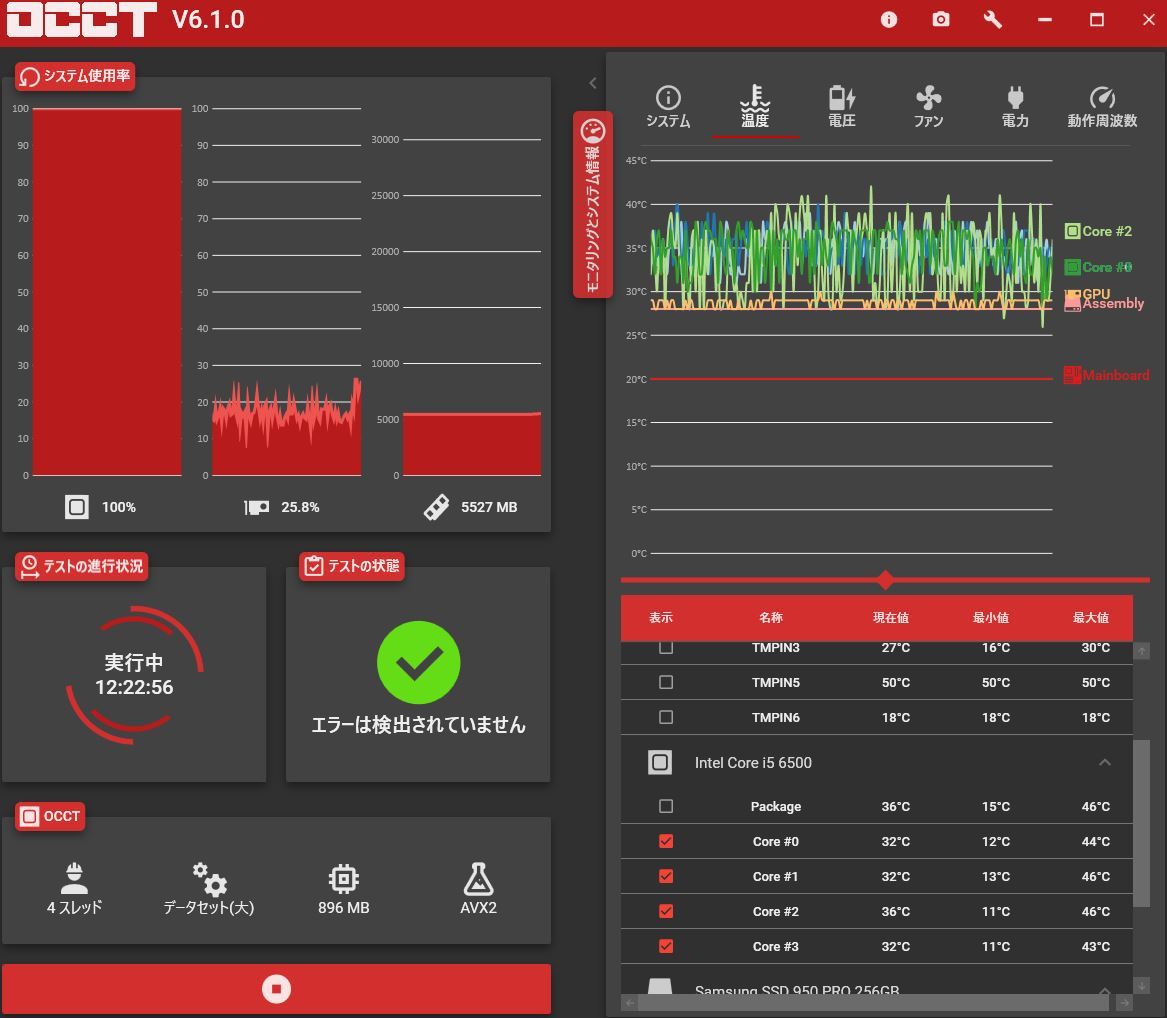Click the GPU usage icon beside 25.8%

(256, 507)
